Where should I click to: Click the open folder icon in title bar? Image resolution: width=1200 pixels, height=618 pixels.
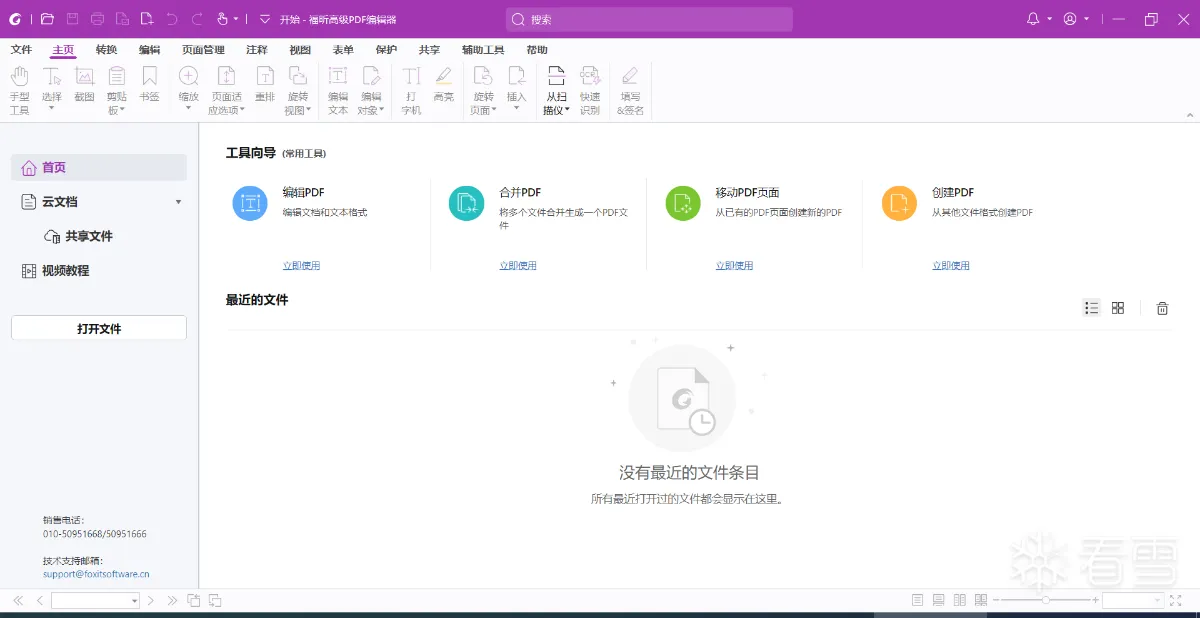click(x=47, y=19)
